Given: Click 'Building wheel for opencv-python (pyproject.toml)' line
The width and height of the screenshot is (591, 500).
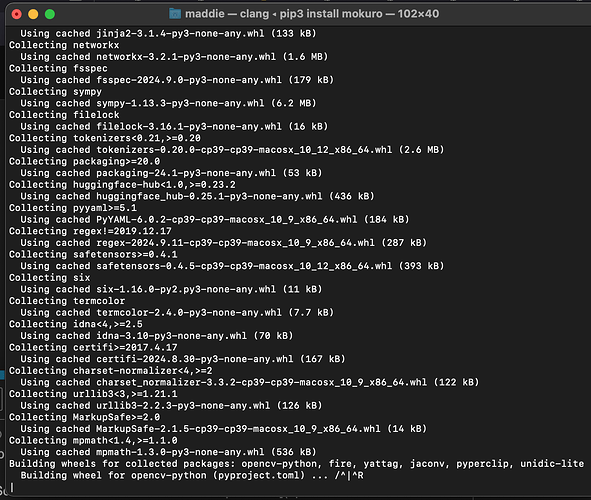Looking at the screenshot, I should (x=192, y=476).
